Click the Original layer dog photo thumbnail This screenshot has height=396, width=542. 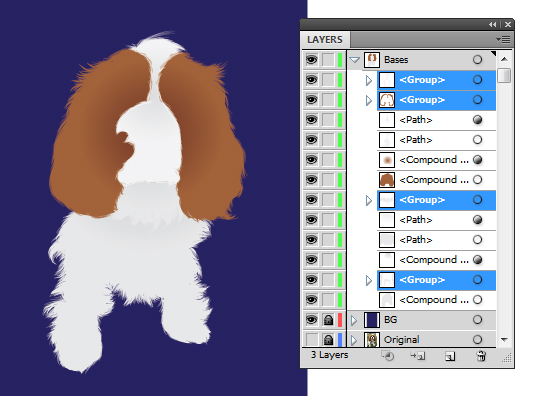coord(372,340)
